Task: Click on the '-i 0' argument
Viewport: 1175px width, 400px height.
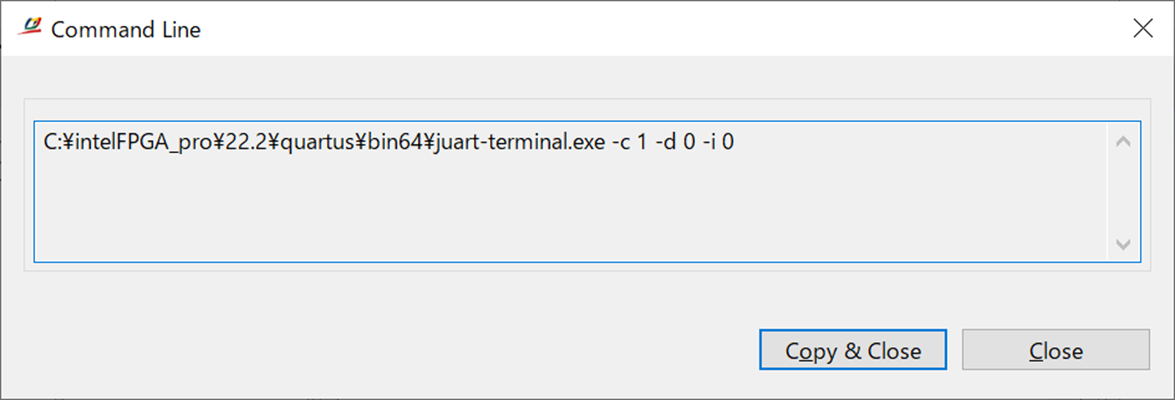Action: coord(720,143)
